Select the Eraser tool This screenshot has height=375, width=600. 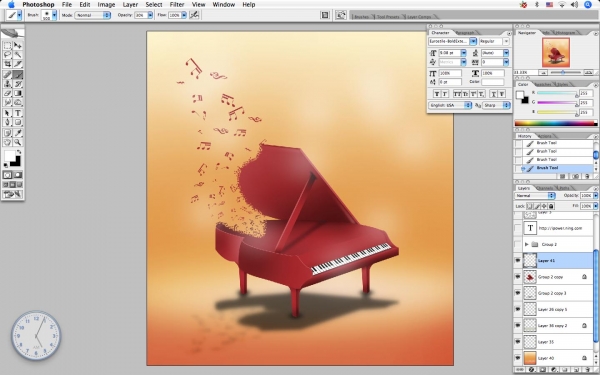7,93
